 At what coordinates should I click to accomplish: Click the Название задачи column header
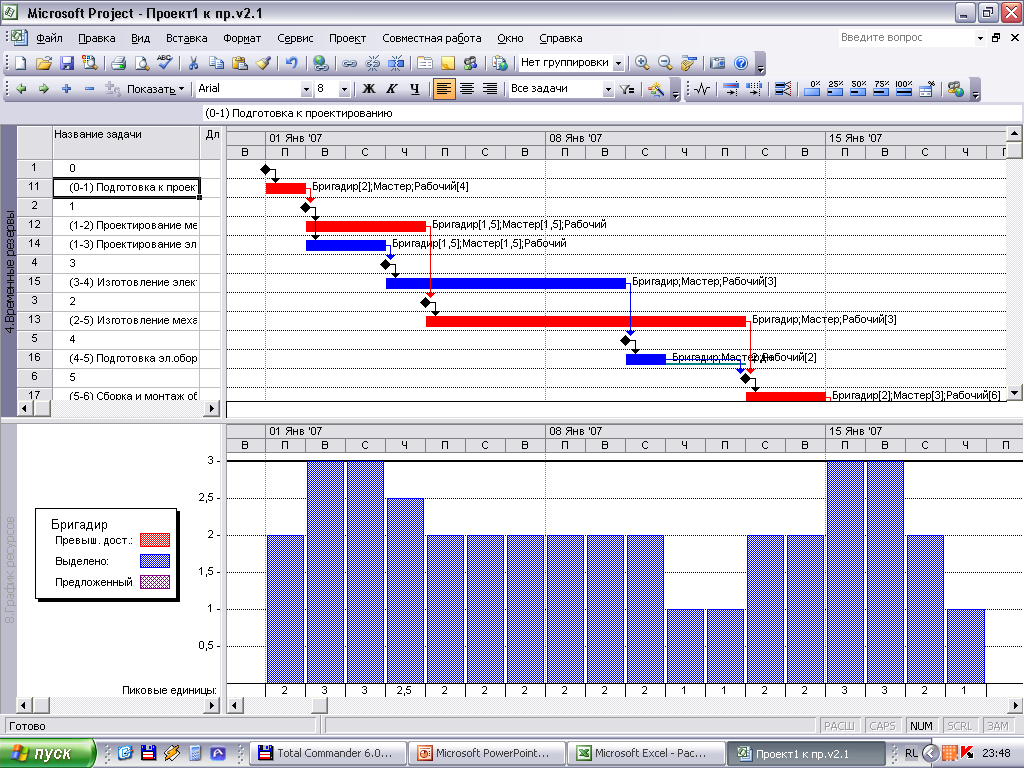[x=125, y=142]
